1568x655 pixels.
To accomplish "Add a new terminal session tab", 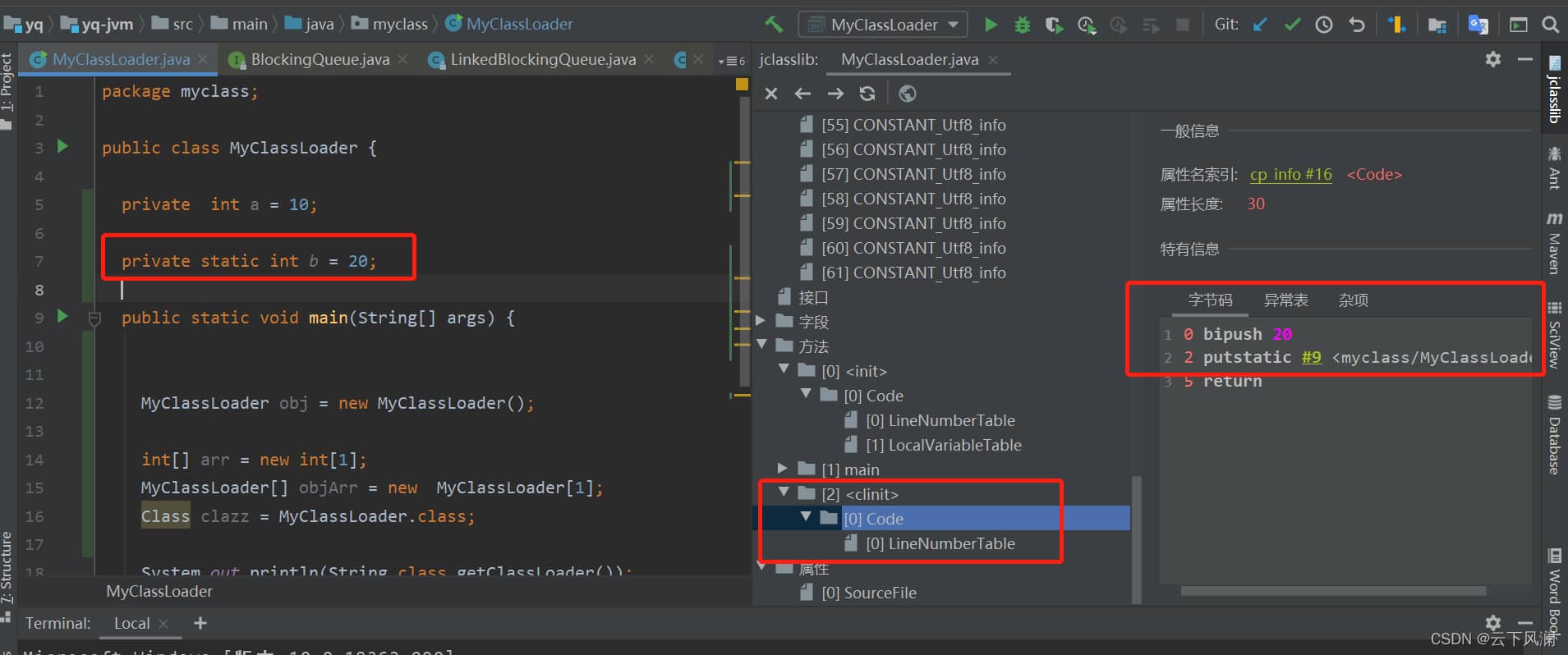I will (x=200, y=623).
